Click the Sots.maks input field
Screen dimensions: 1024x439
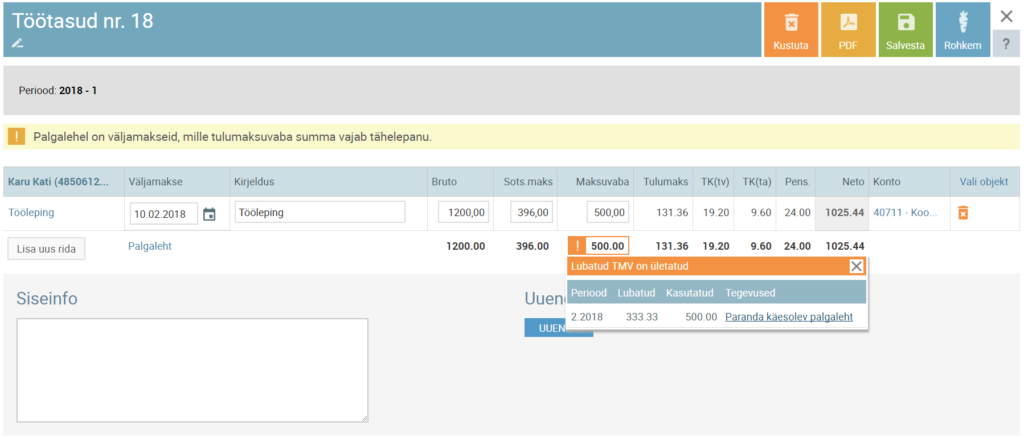tap(531, 212)
